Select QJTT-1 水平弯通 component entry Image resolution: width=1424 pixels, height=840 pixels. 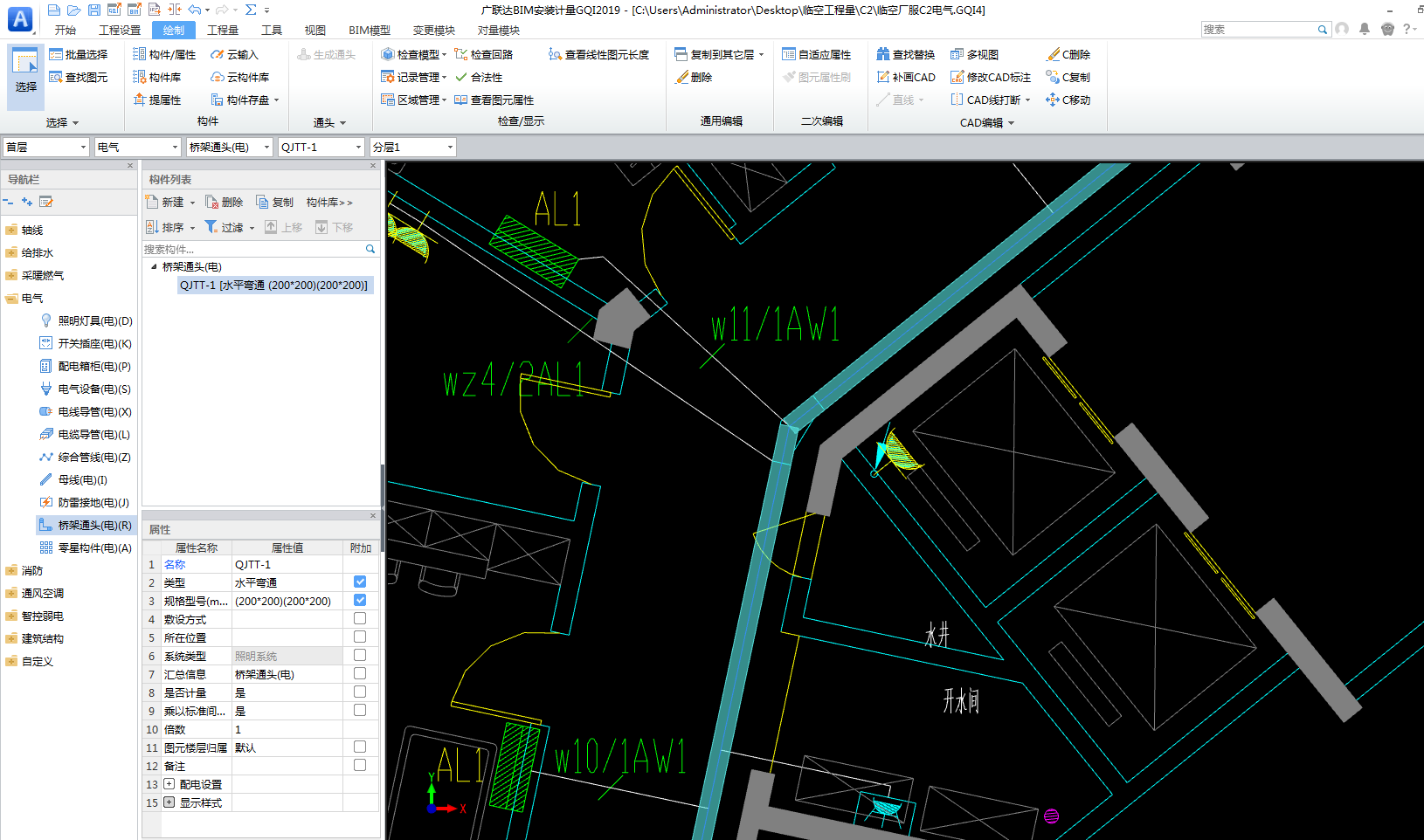tap(274, 285)
